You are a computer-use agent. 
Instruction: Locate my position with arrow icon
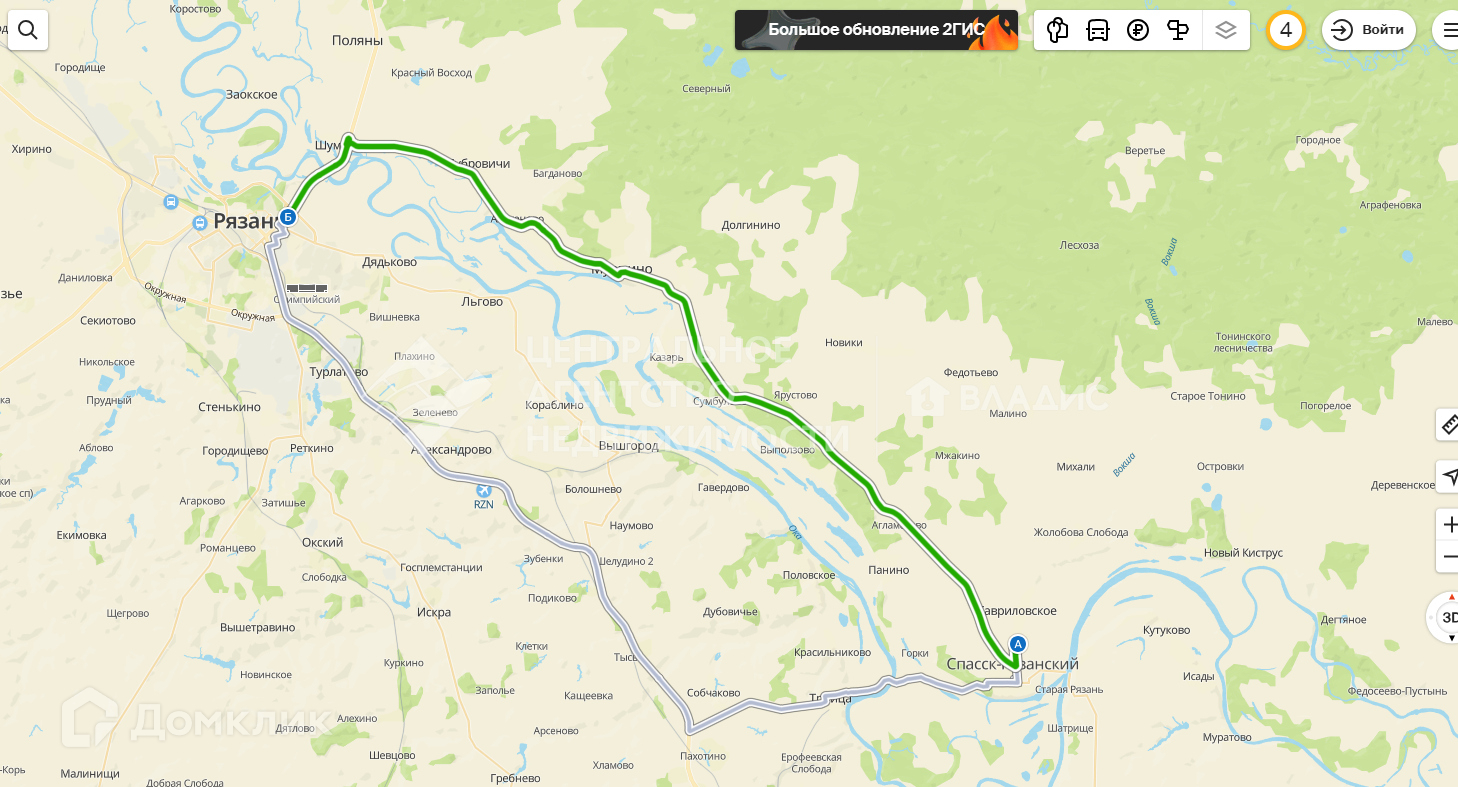pos(1448,476)
